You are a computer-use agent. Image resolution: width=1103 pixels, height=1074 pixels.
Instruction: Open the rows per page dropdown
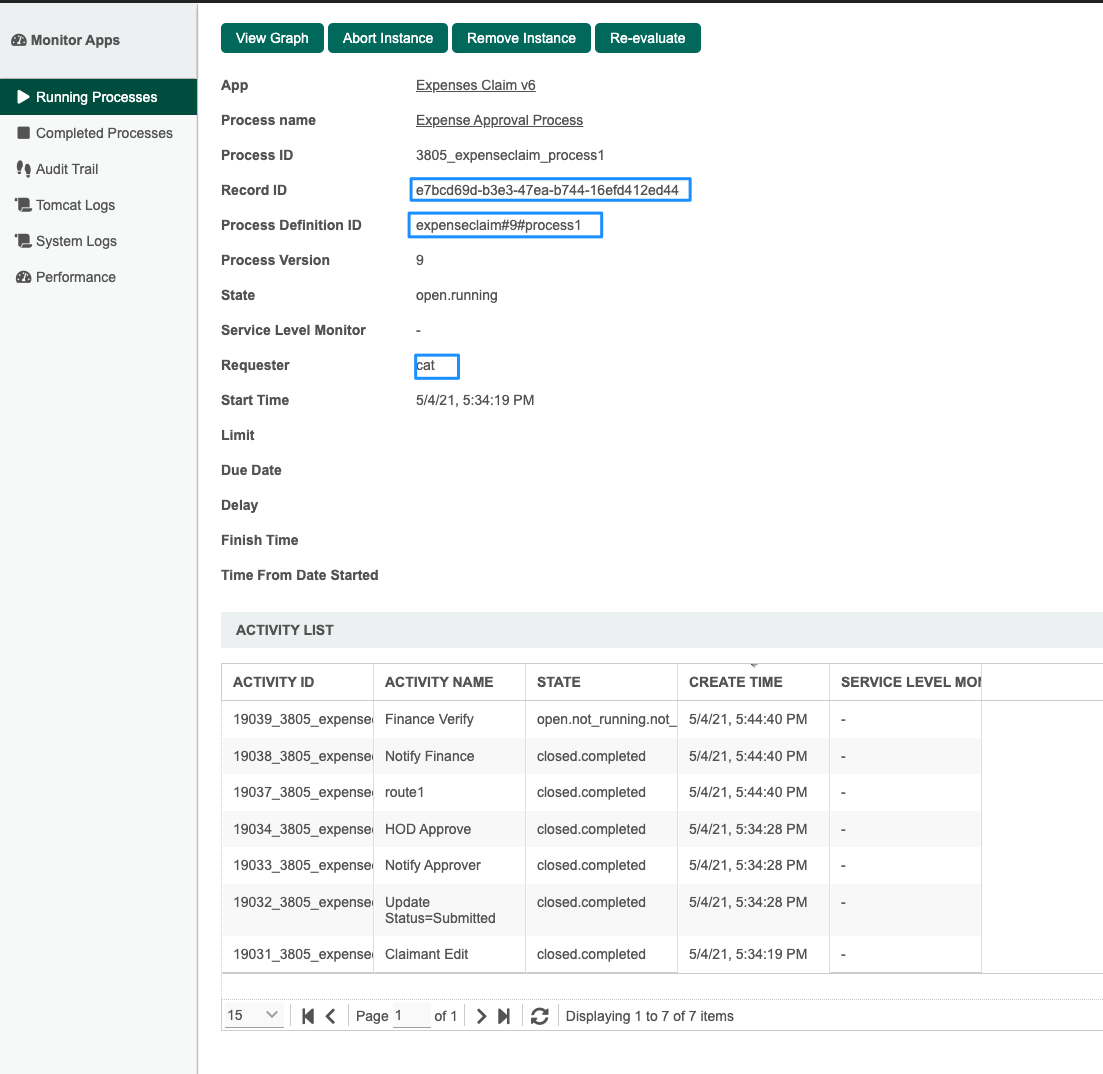tap(254, 1016)
